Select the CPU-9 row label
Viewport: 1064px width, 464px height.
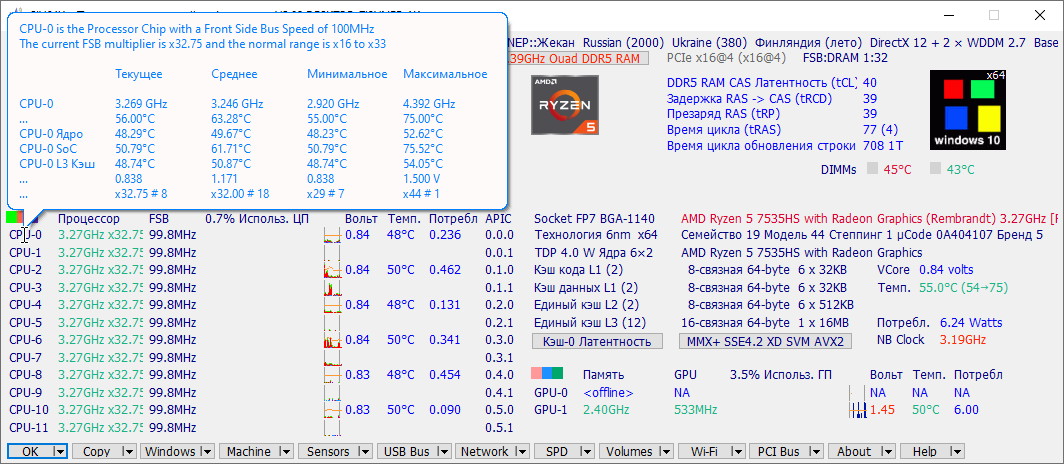(x=25, y=392)
